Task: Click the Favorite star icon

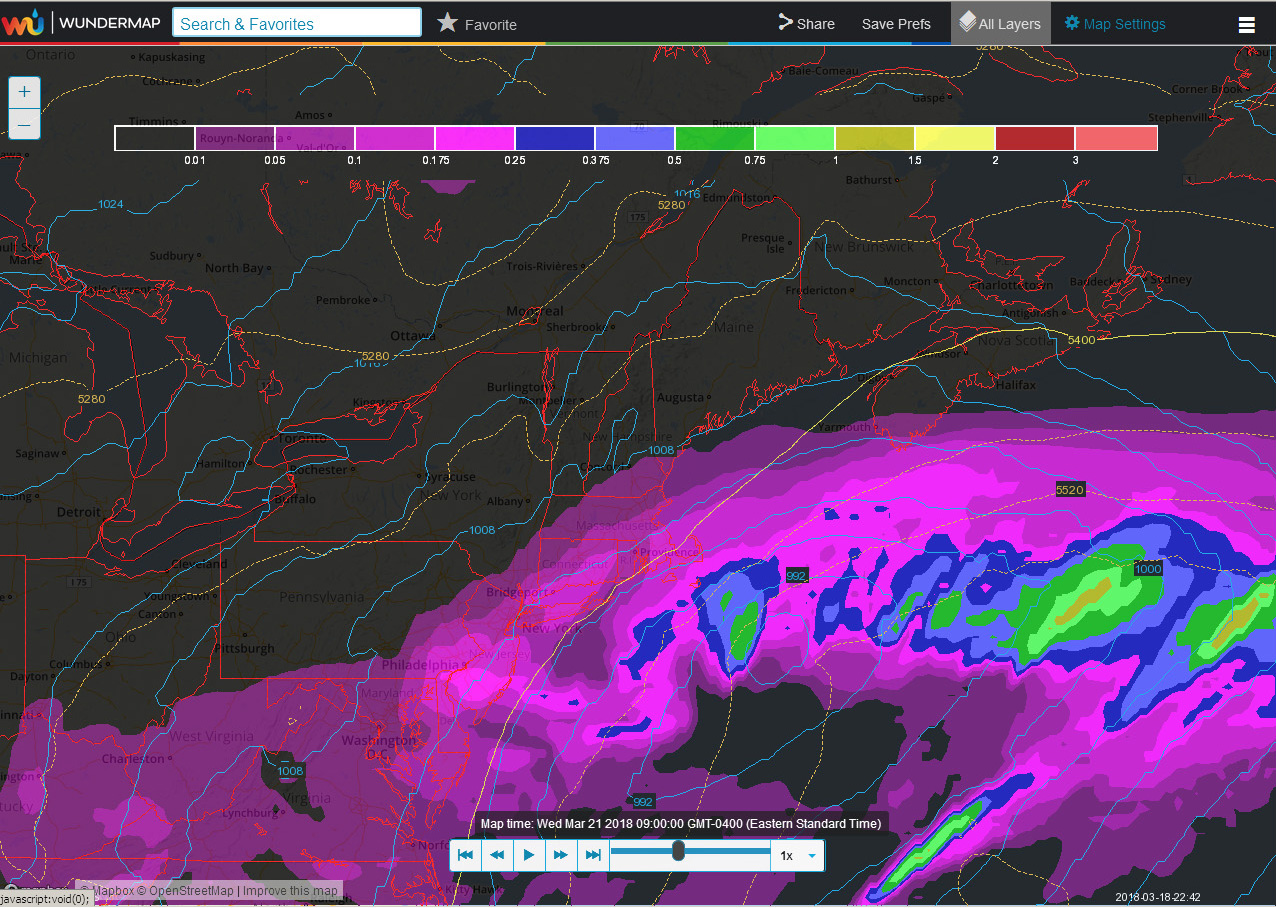Action: (447, 23)
